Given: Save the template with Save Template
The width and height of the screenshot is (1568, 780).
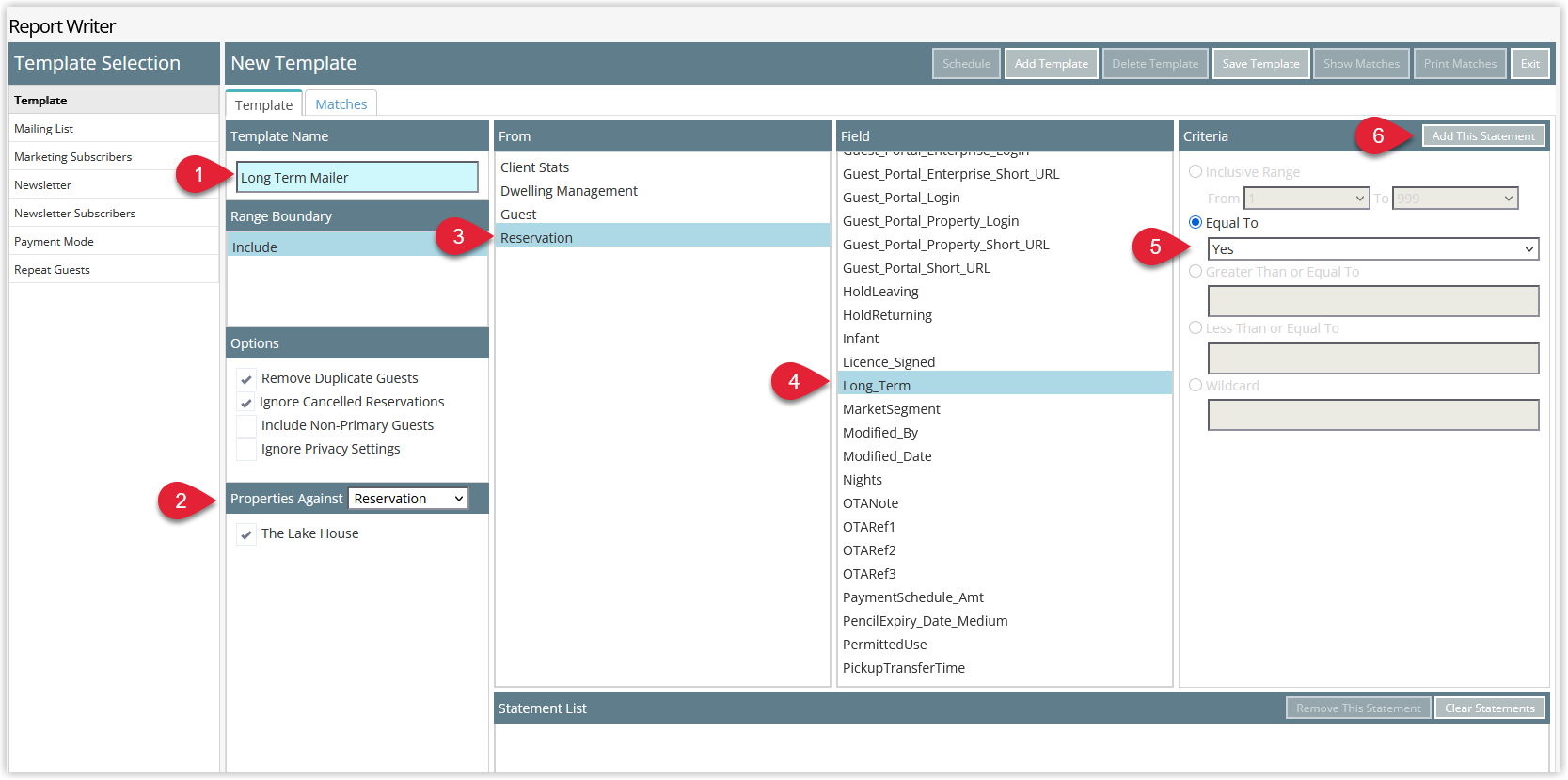Looking at the screenshot, I should [x=1260, y=64].
